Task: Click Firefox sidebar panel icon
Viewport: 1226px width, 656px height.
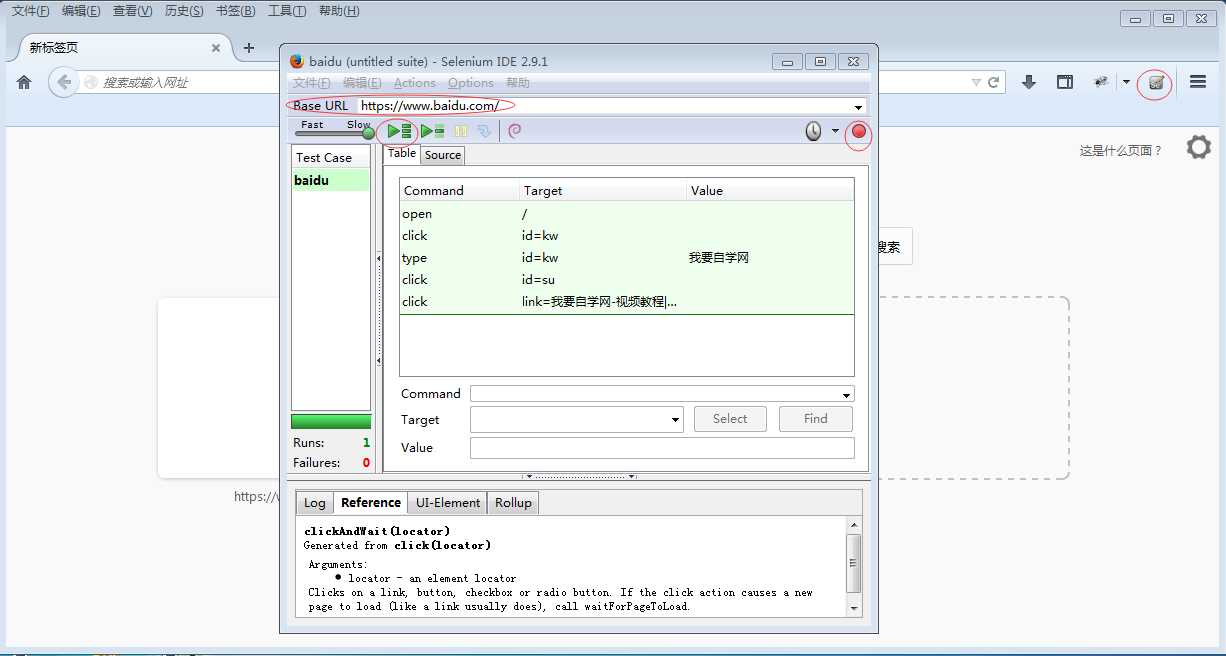Action: pos(1065,83)
